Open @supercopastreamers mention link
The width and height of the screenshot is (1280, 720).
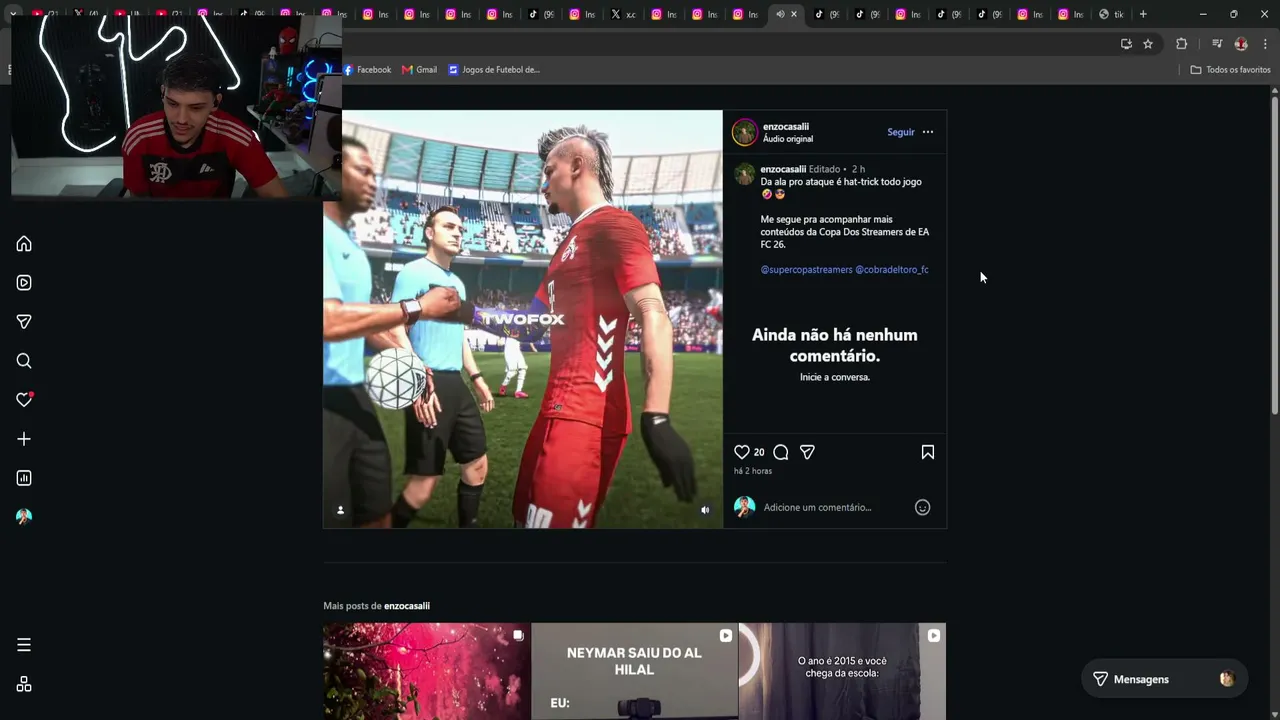point(807,270)
